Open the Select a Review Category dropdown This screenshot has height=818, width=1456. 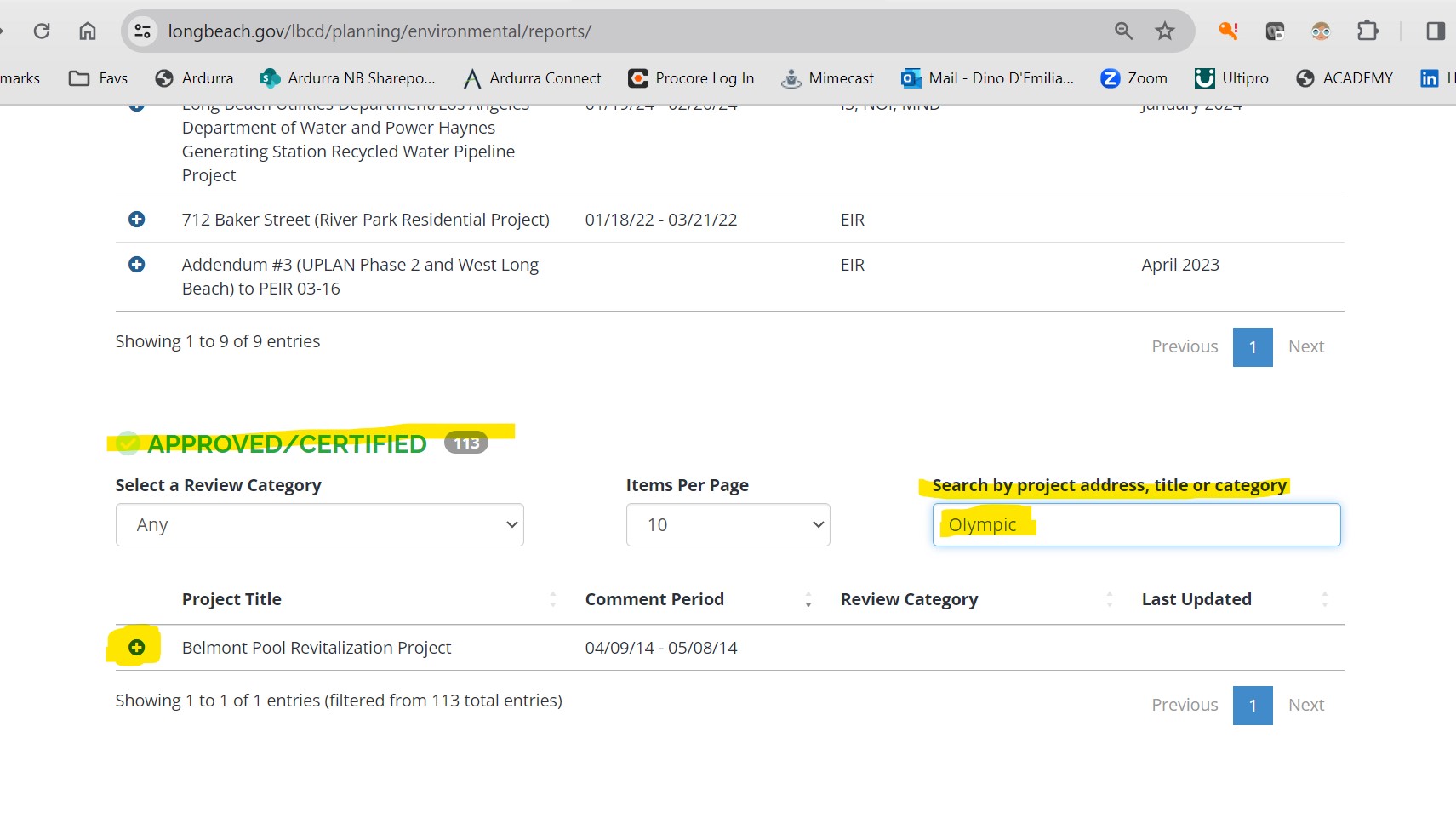(x=319, y=525)
